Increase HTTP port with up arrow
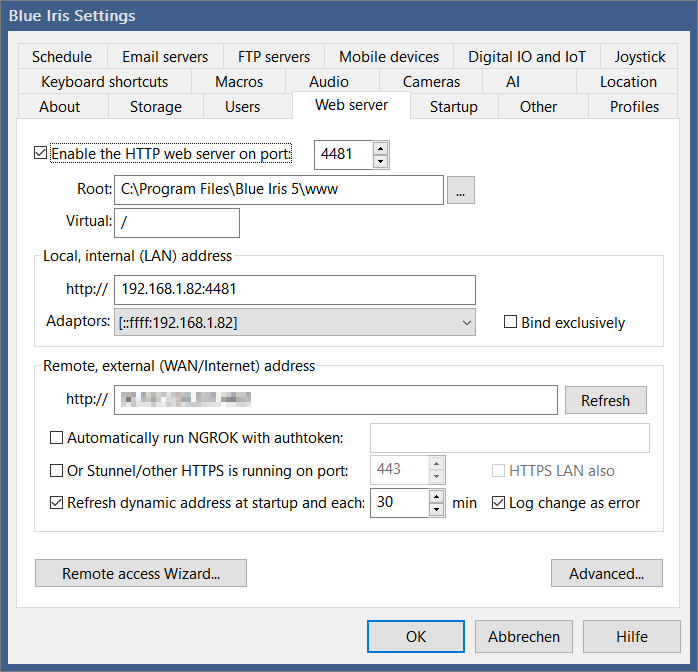Screen dimensions: 698x672 (380, 149)
